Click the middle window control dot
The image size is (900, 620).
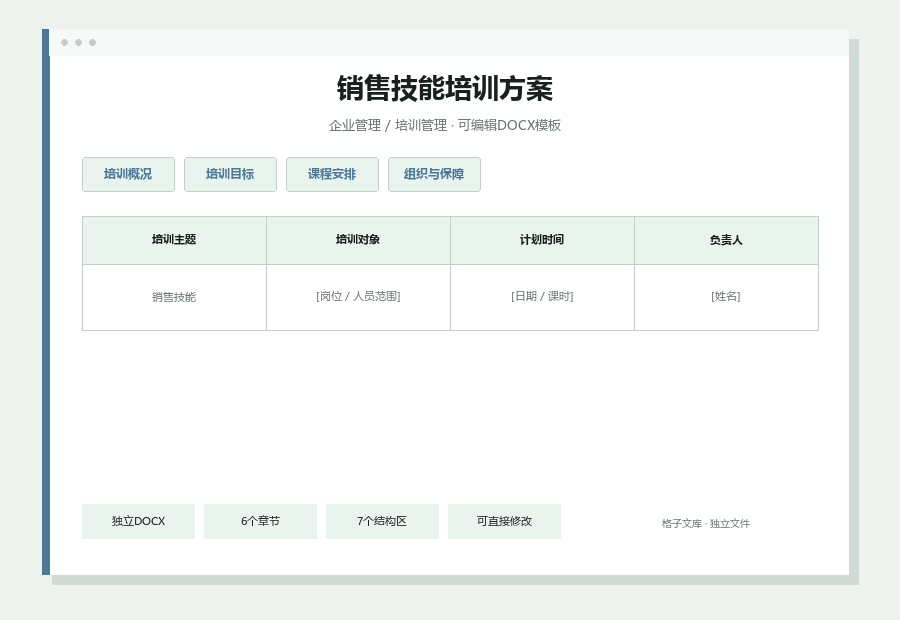pyautogui.click(x=79, y=42)
